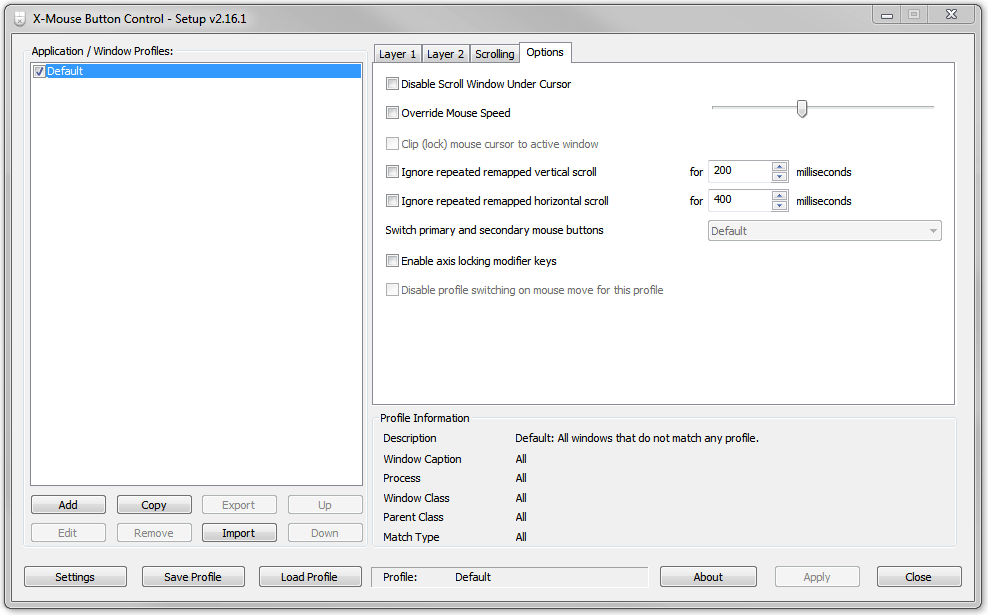This screenshot has width=988, height=615.
Task: Toggle Clip mouse cursor to active window
Action: tap(392, 144)
